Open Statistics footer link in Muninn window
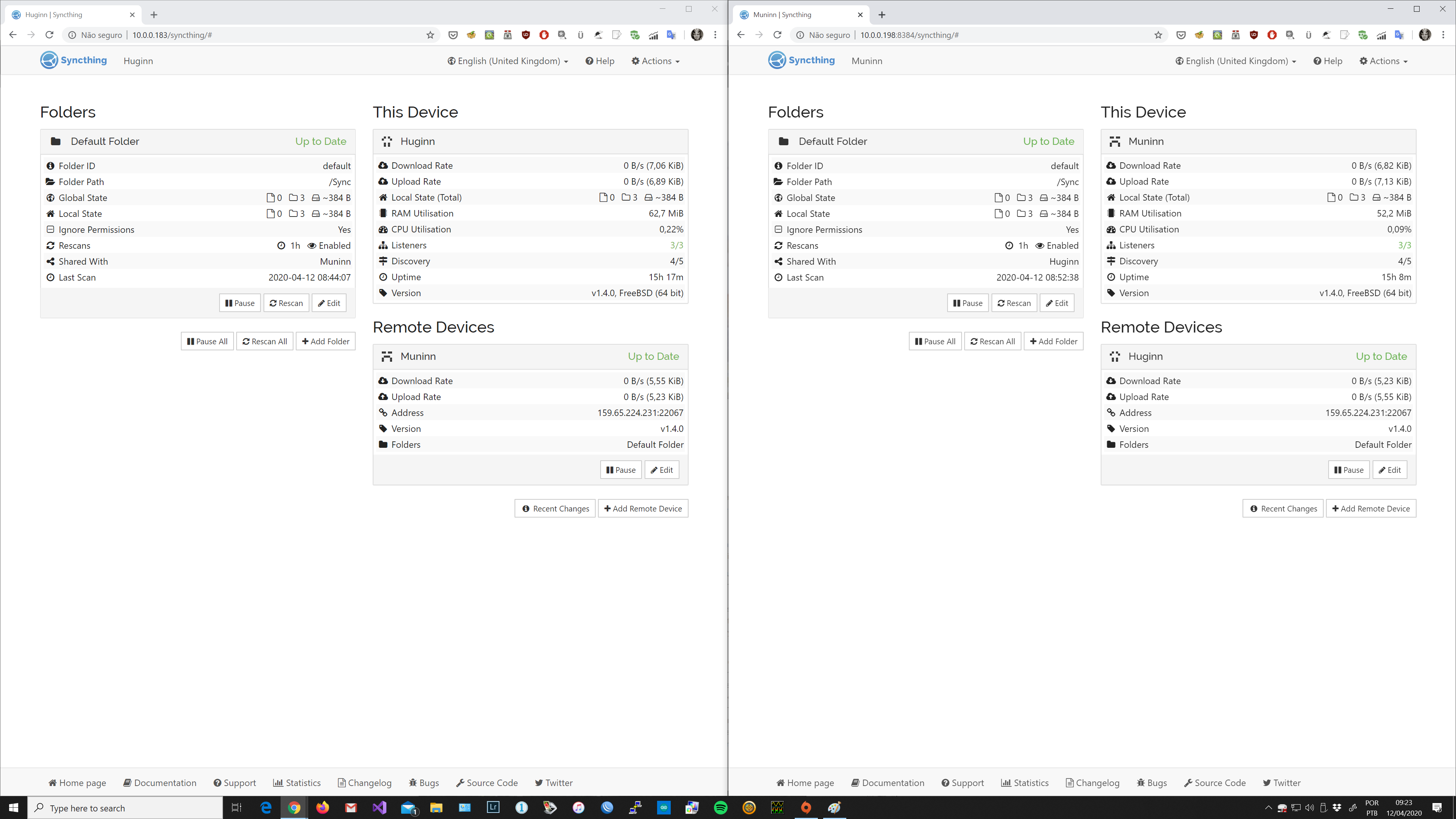Image resolution: width=1456 pixels, height=819 pixels. (x=1025, y=783)
